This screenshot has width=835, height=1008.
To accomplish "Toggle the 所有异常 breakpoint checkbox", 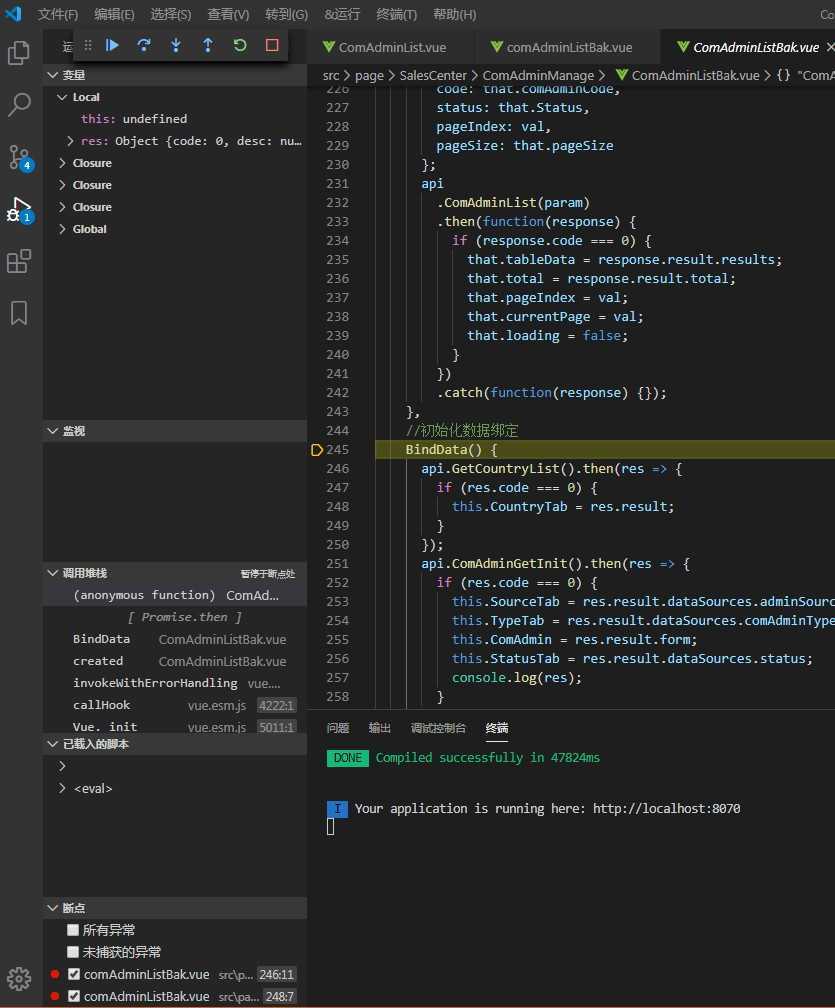I will pos(73,930).
